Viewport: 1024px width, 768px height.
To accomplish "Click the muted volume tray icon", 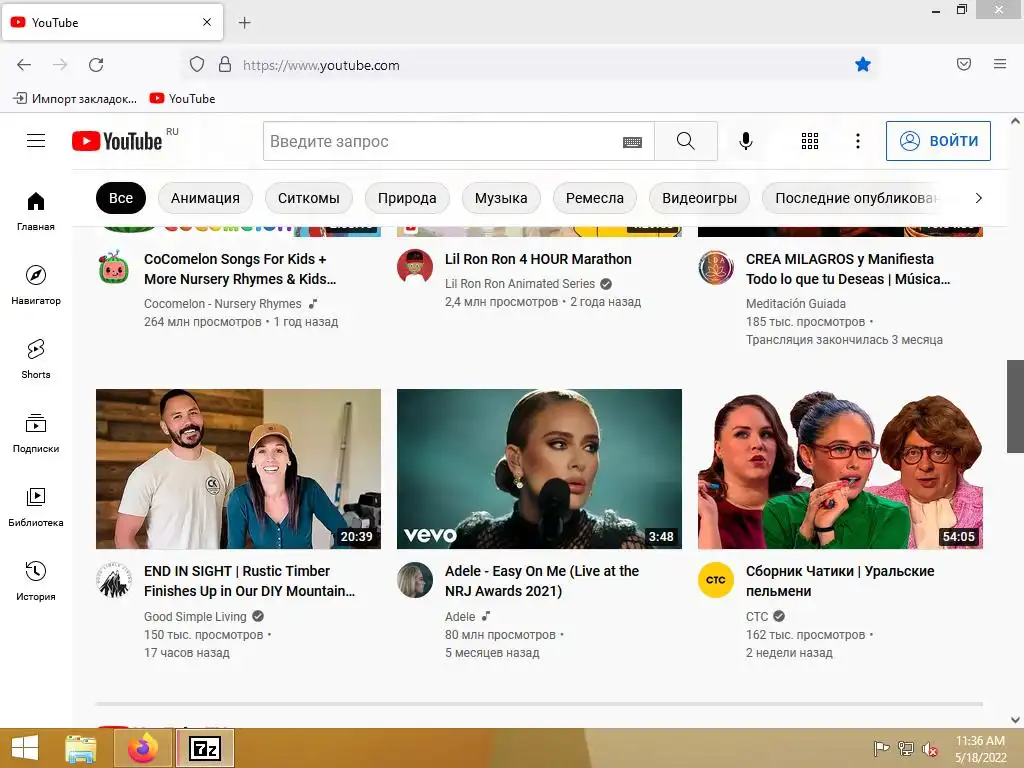I will 929,748.
